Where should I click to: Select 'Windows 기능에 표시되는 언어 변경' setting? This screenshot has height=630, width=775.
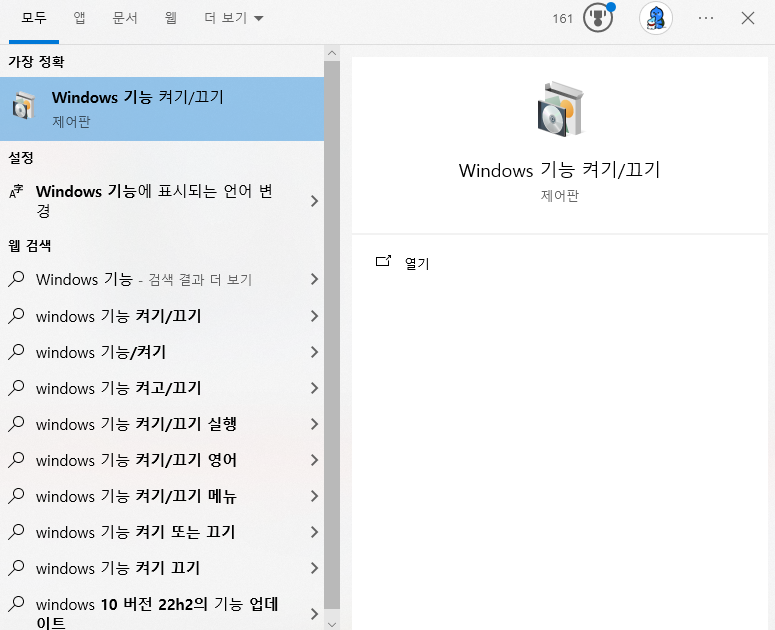click(162, 201)
